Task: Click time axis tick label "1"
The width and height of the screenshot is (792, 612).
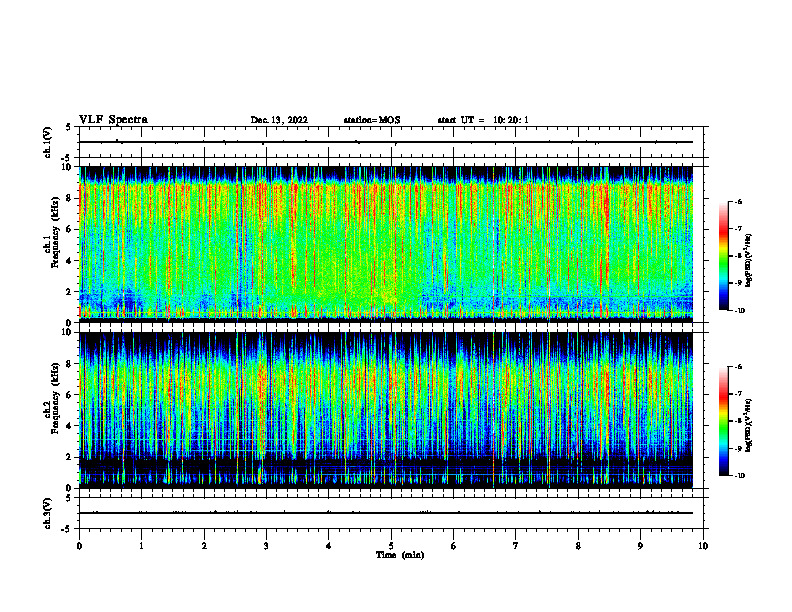Action: point(141,546)
